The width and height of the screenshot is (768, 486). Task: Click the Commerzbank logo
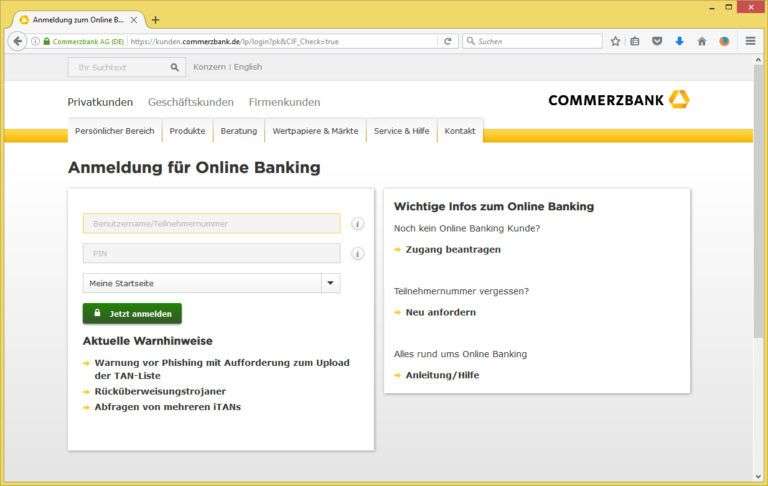[x=619, y=100]
